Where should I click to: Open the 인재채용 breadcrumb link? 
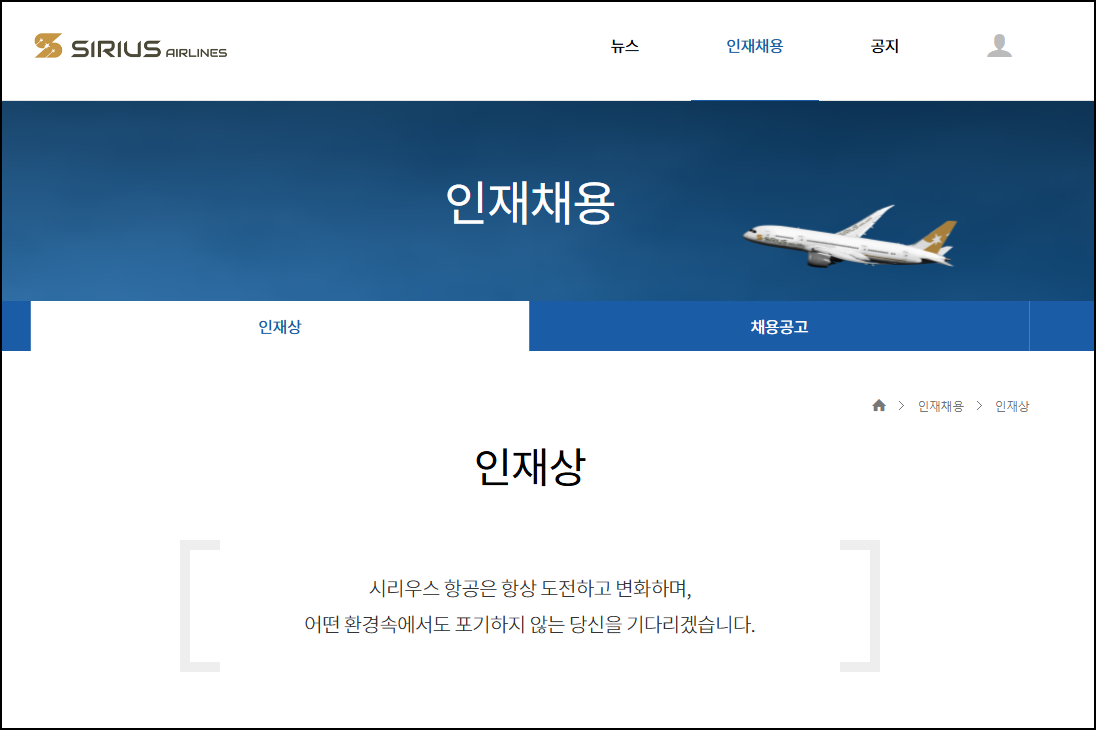click(x=941, y=406)
